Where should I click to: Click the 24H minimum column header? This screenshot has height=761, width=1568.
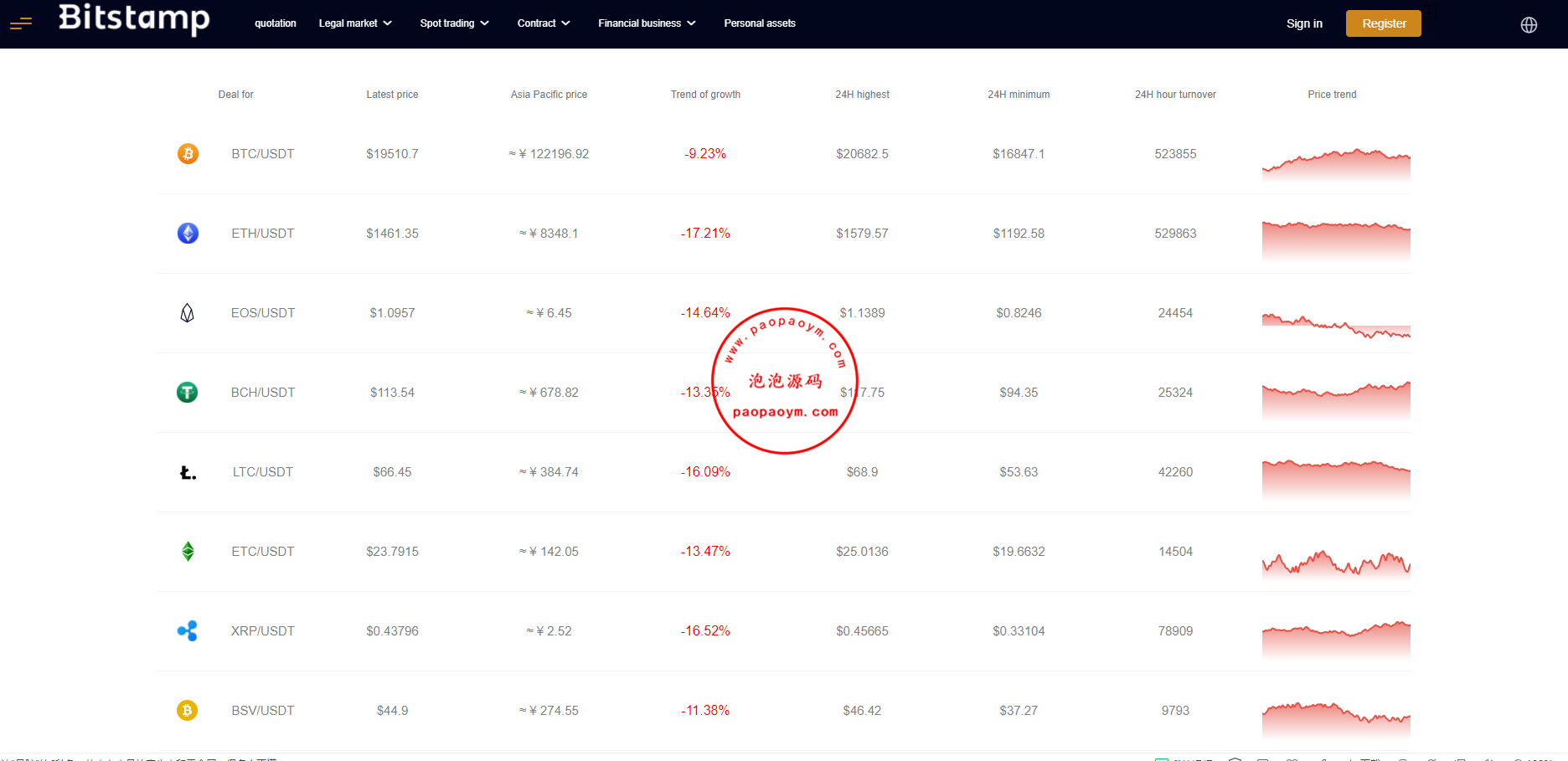pos(1019,95)
